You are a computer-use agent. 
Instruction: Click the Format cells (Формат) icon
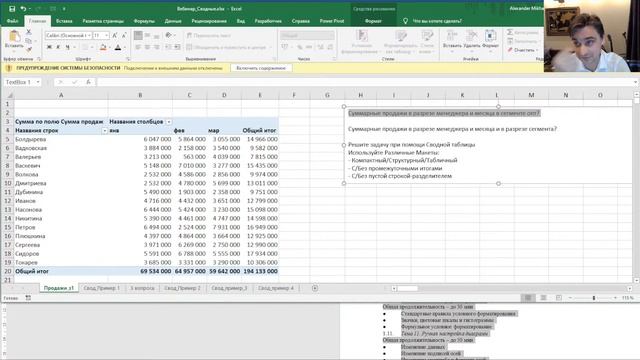(x=490, y=36)
